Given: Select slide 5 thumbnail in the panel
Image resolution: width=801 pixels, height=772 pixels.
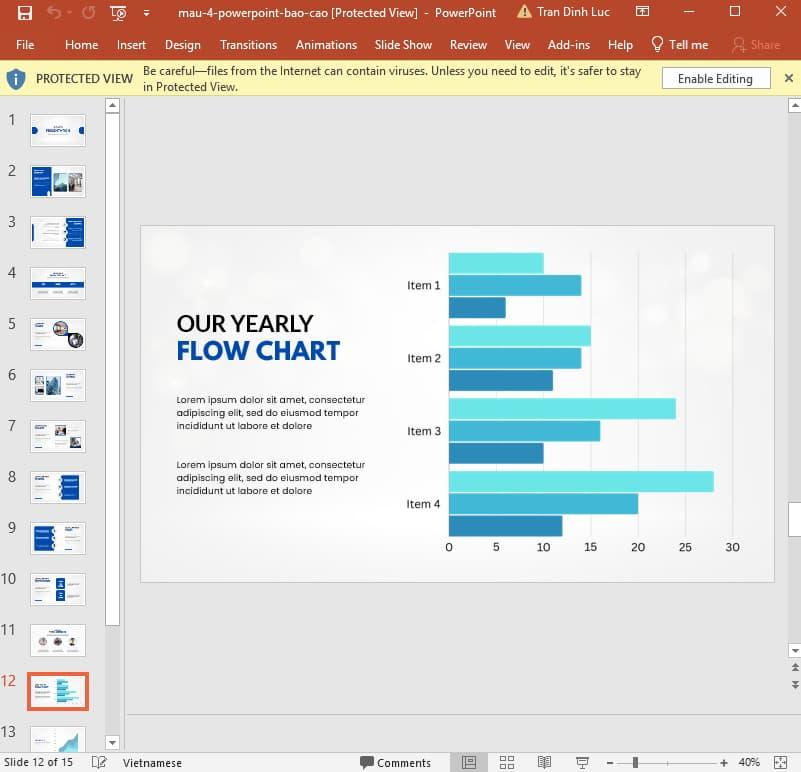Looking at the screenshot, I should coord(57,334).
